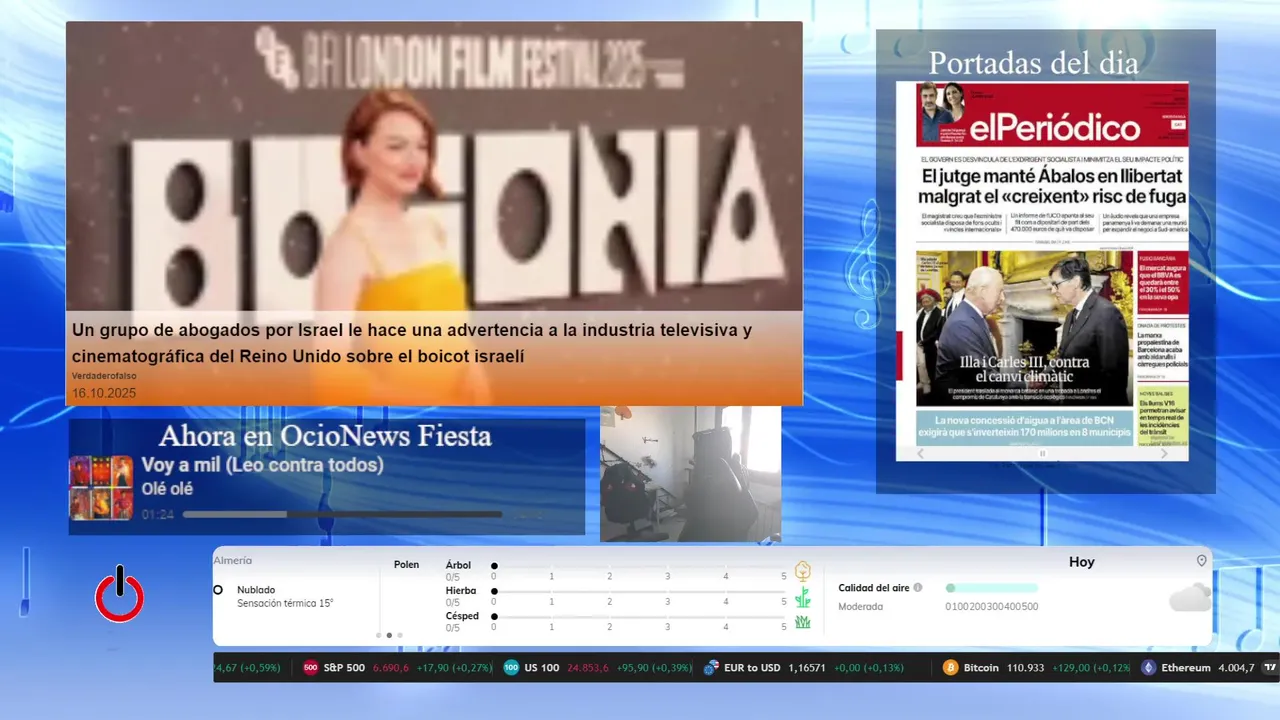The height and width of the screenshot is (720, 1280).
Task: Select the third weather widget page dot
Action: click(400, 635)
